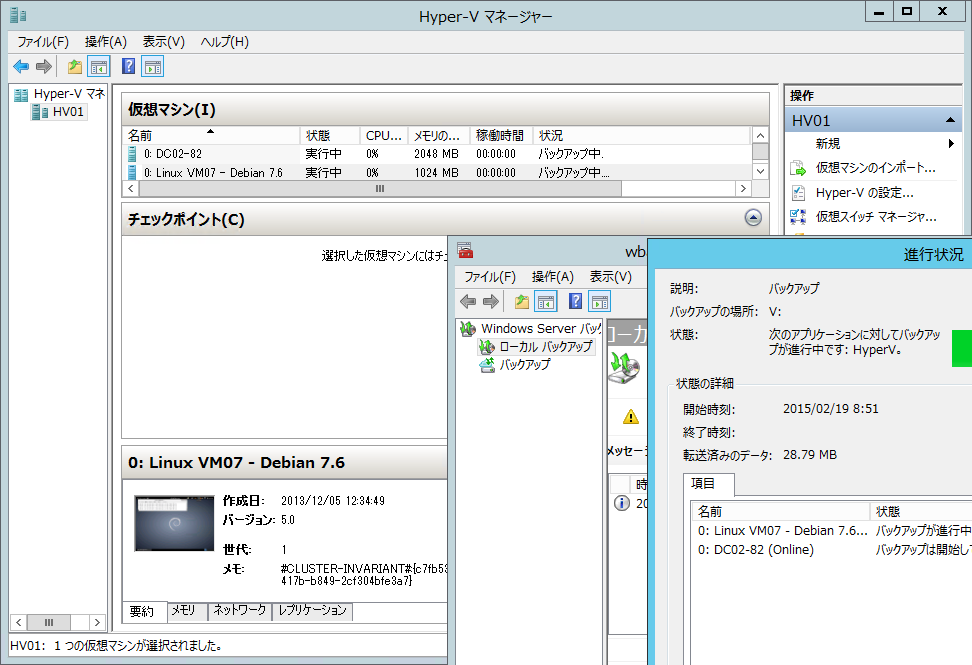Click the blue information icon in wbadmin message list
Viewport: 972px width, 665px height.
point(622,503)
